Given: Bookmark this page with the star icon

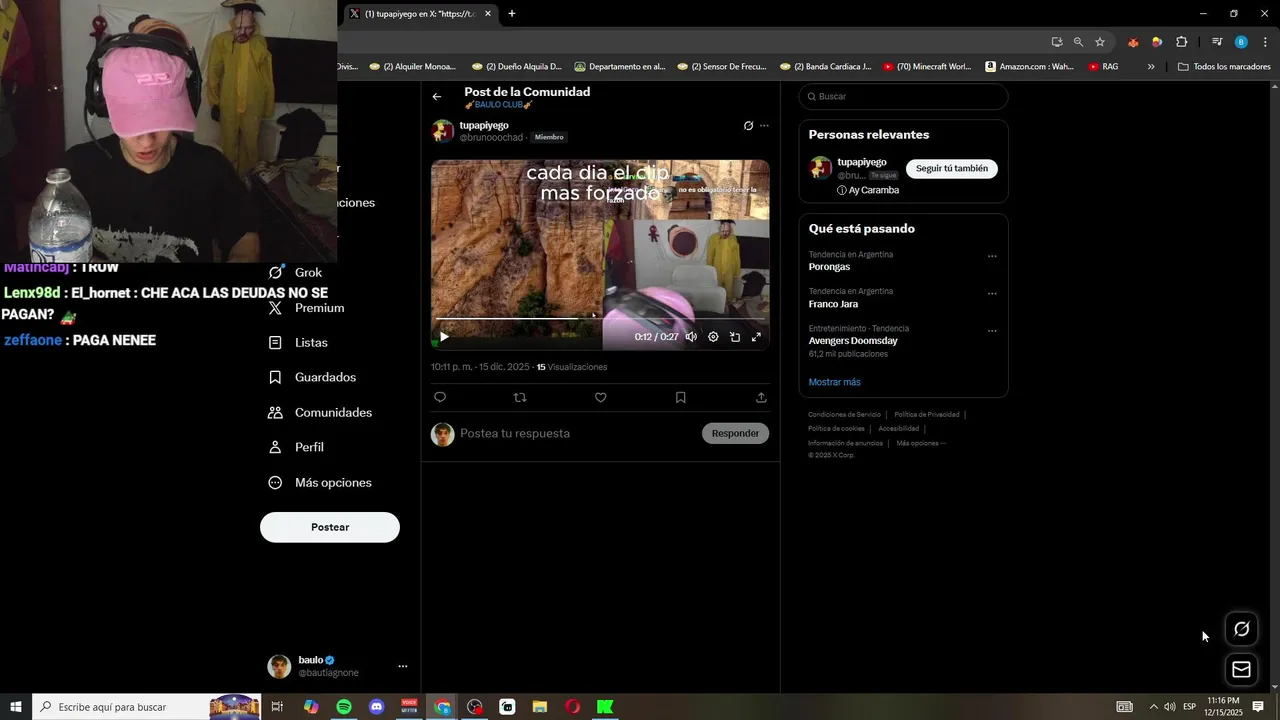Looking at the screenshot, I should 1100,42.
